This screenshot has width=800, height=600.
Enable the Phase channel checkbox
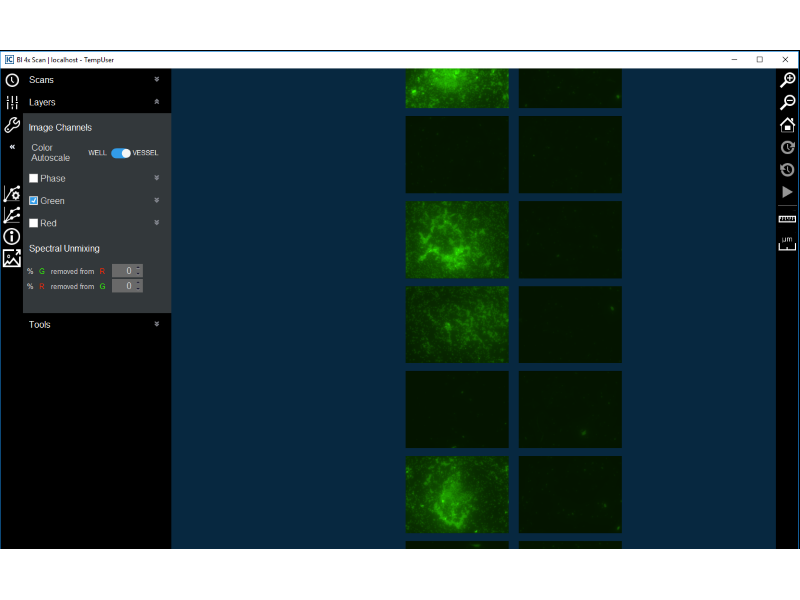[34, 179]
